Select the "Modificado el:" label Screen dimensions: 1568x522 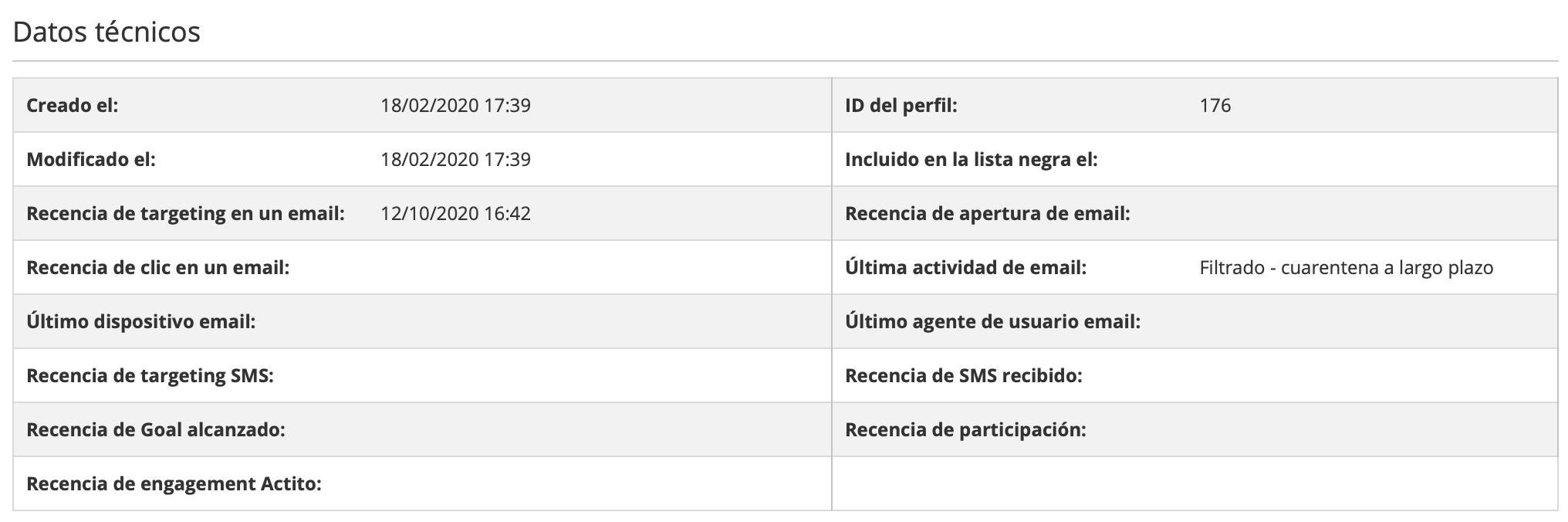coord(91,159)
